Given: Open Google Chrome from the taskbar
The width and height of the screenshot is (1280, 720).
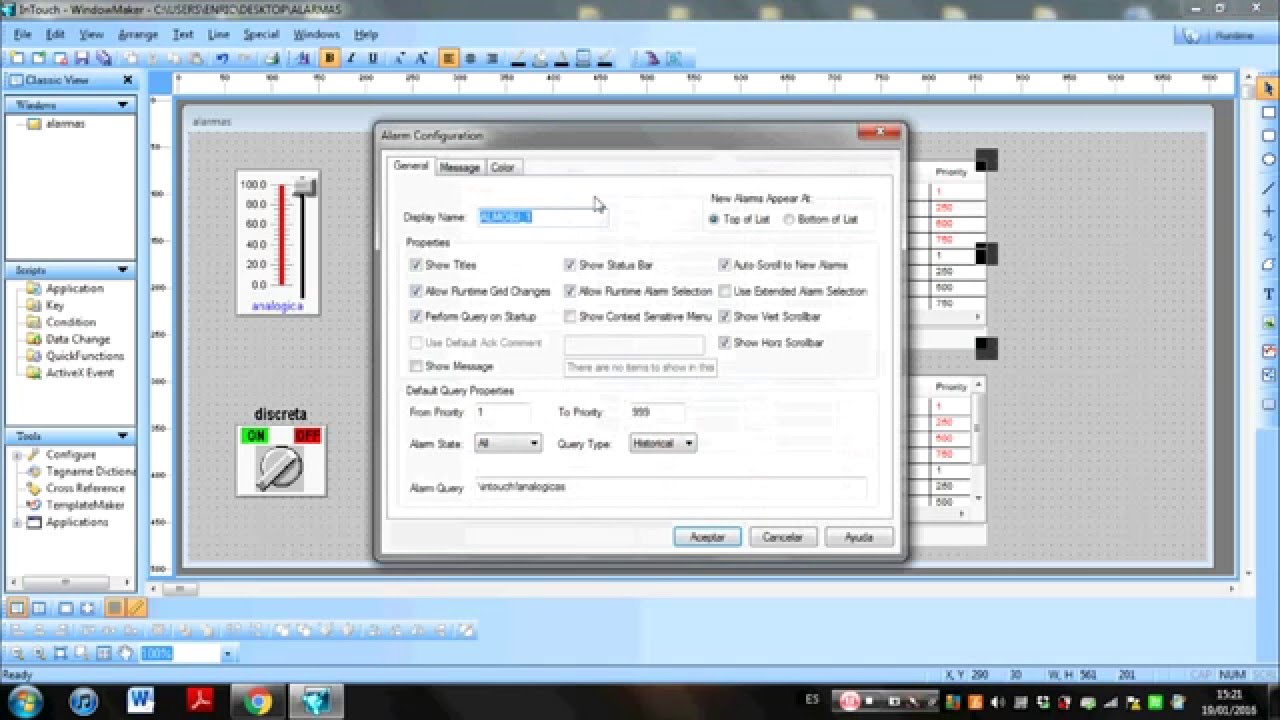Looking at the screenshot, I should pyautogui.click(x=258, y=702).
